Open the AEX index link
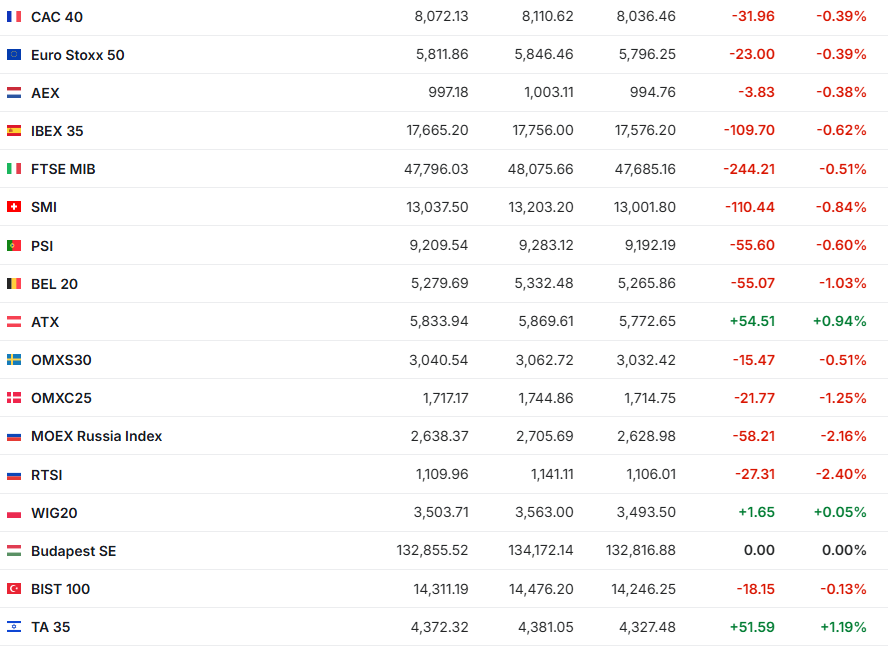 coord(45,93)
